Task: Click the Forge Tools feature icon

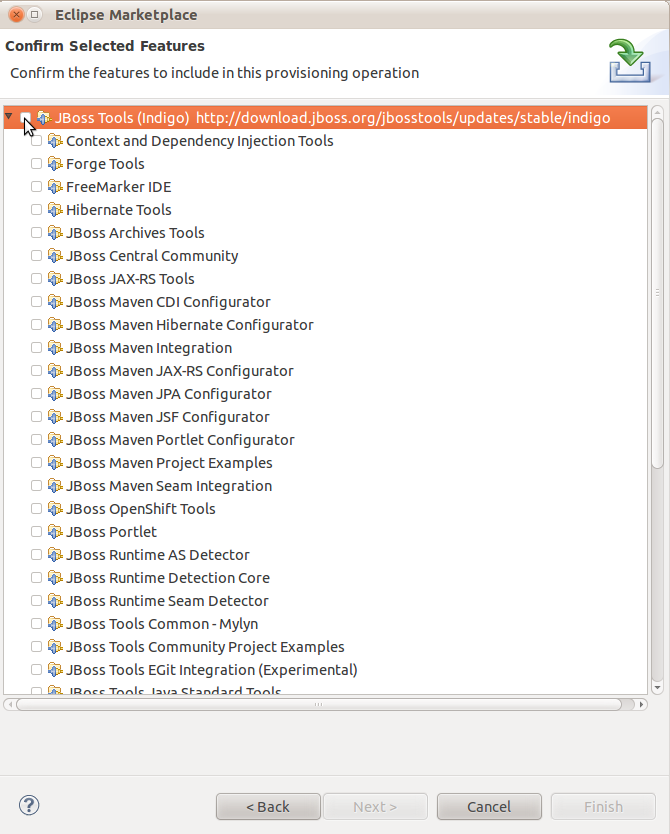Action: point(55,164)
